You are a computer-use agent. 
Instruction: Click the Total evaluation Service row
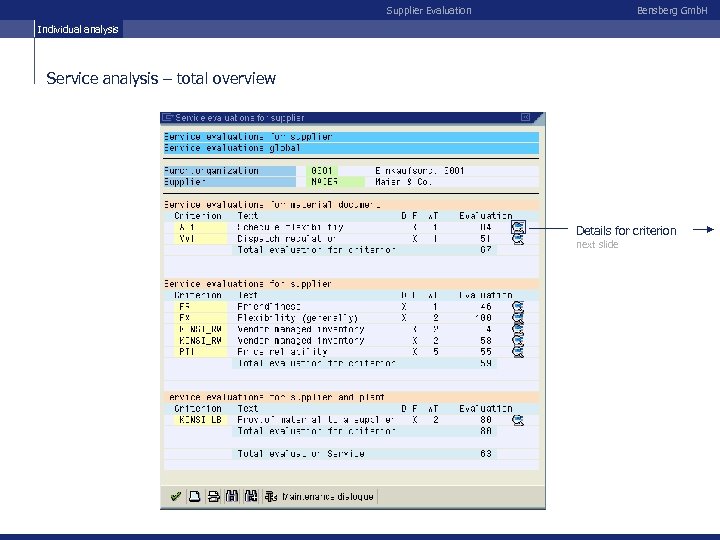(x=365, y=454)
